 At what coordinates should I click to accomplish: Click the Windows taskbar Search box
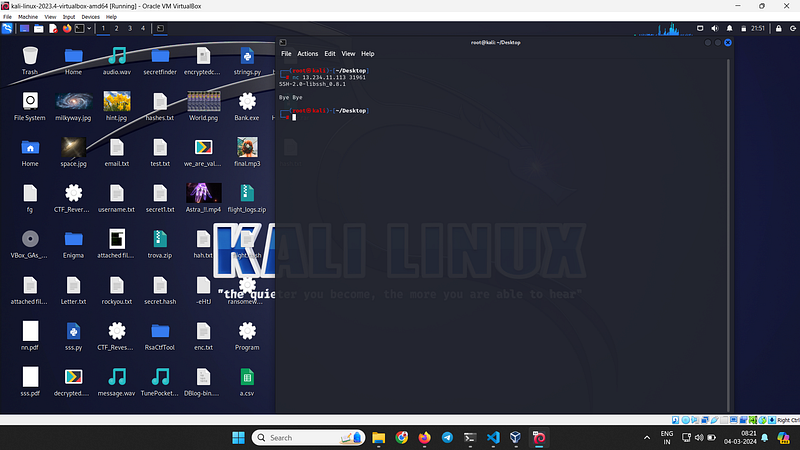(x=309, y=438)
